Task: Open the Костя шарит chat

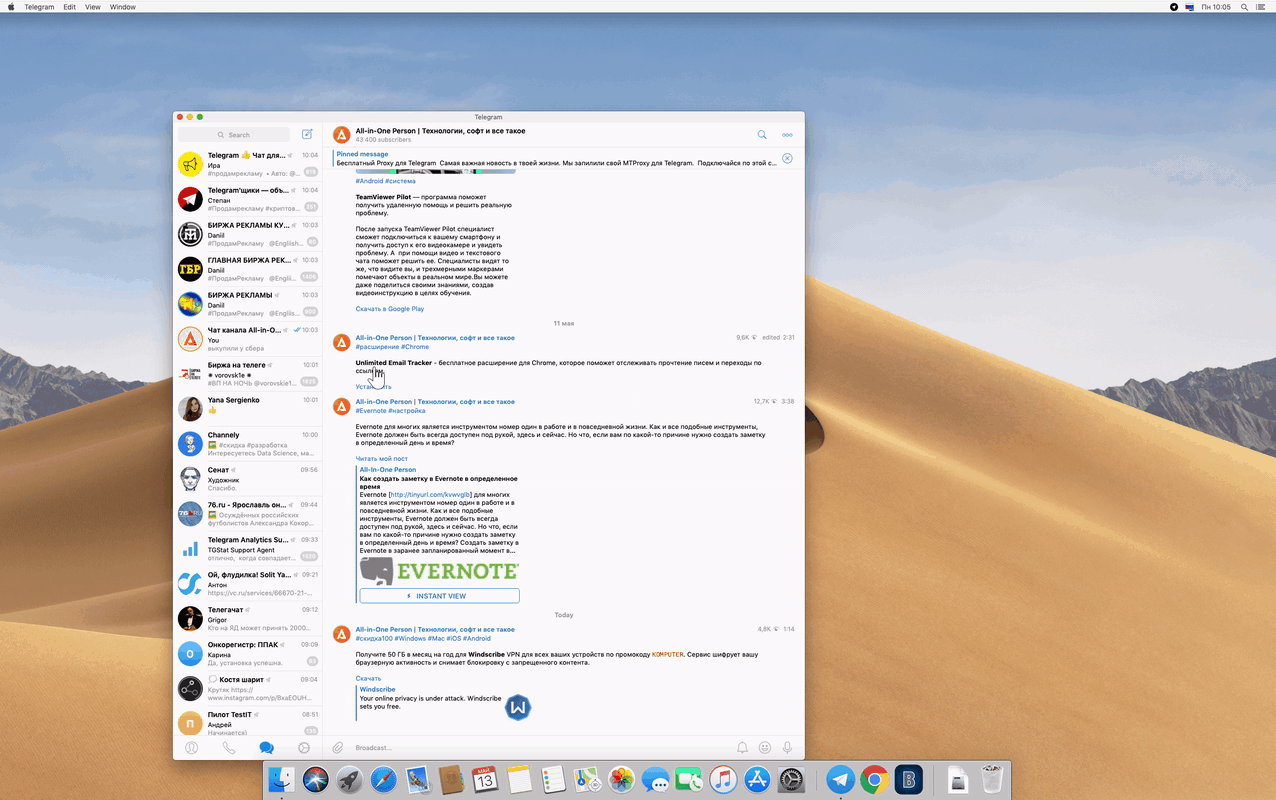Action: pyautogui.click(x=248, y=689)
